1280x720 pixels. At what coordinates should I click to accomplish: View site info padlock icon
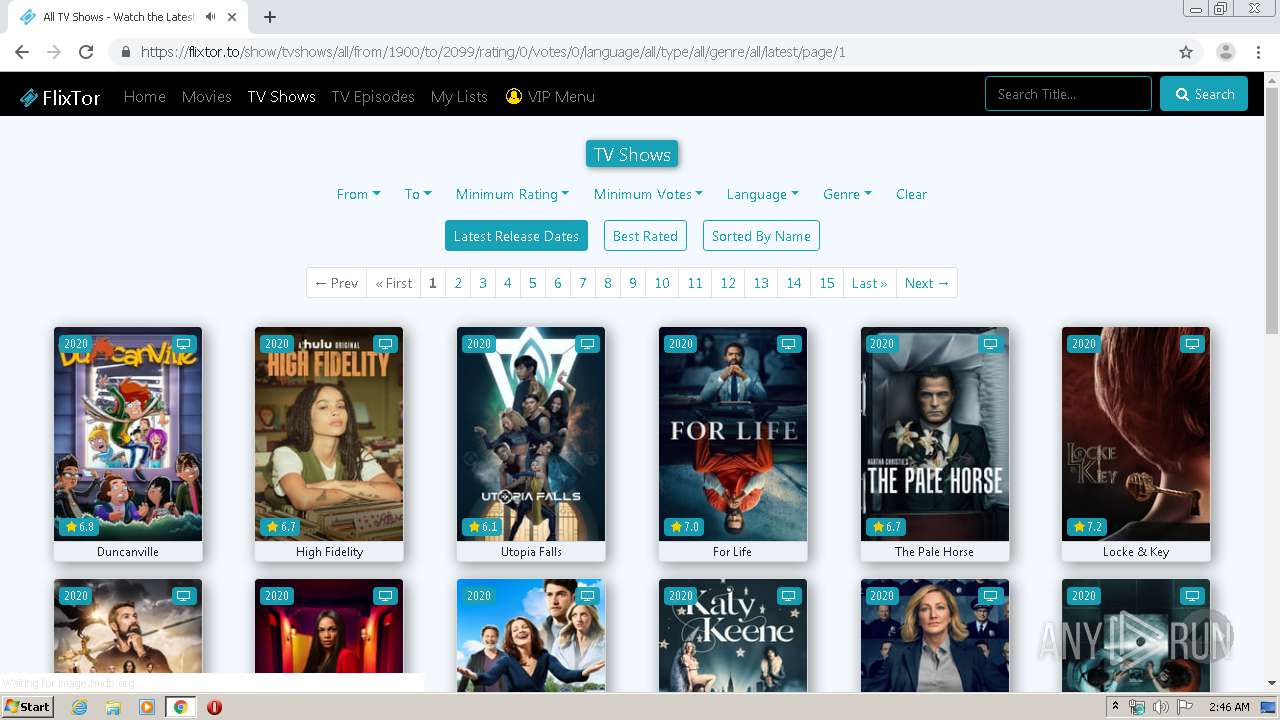click(x=125, y=52)
